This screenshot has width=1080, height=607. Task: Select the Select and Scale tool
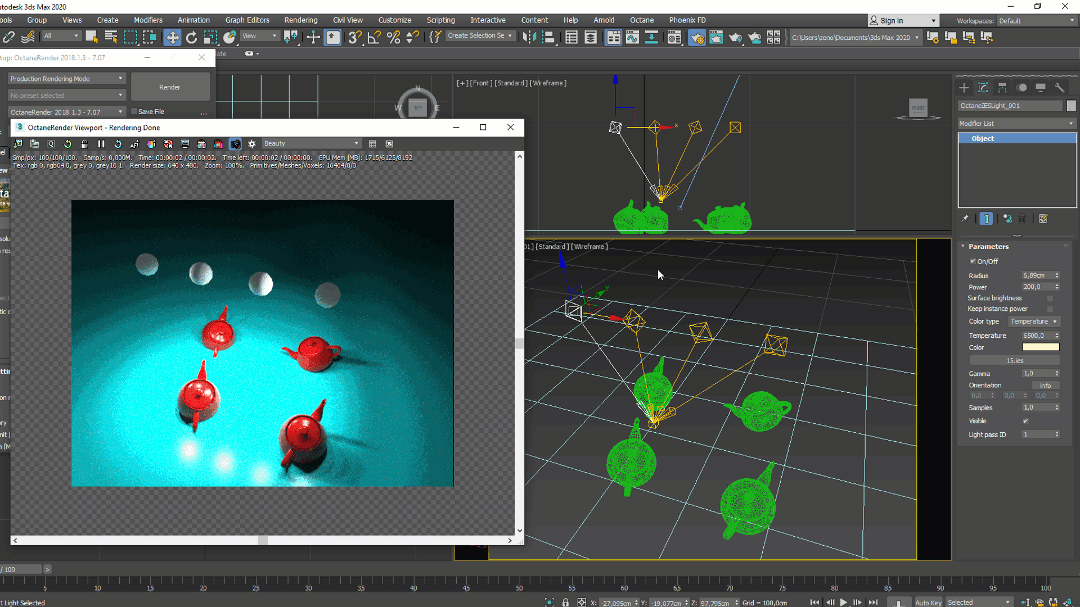coord(211,37)
